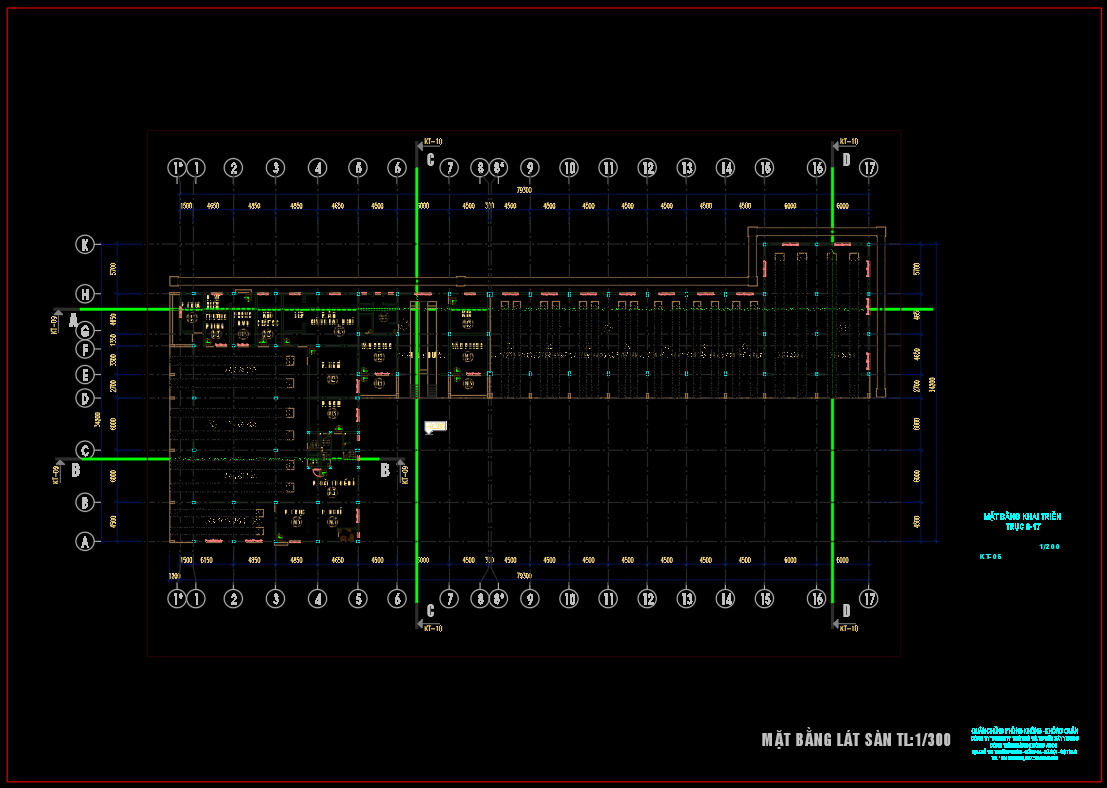The image size is (1107, 788).
Task: Click bottom-row grid bubble 13
Action: pos(686,599)
